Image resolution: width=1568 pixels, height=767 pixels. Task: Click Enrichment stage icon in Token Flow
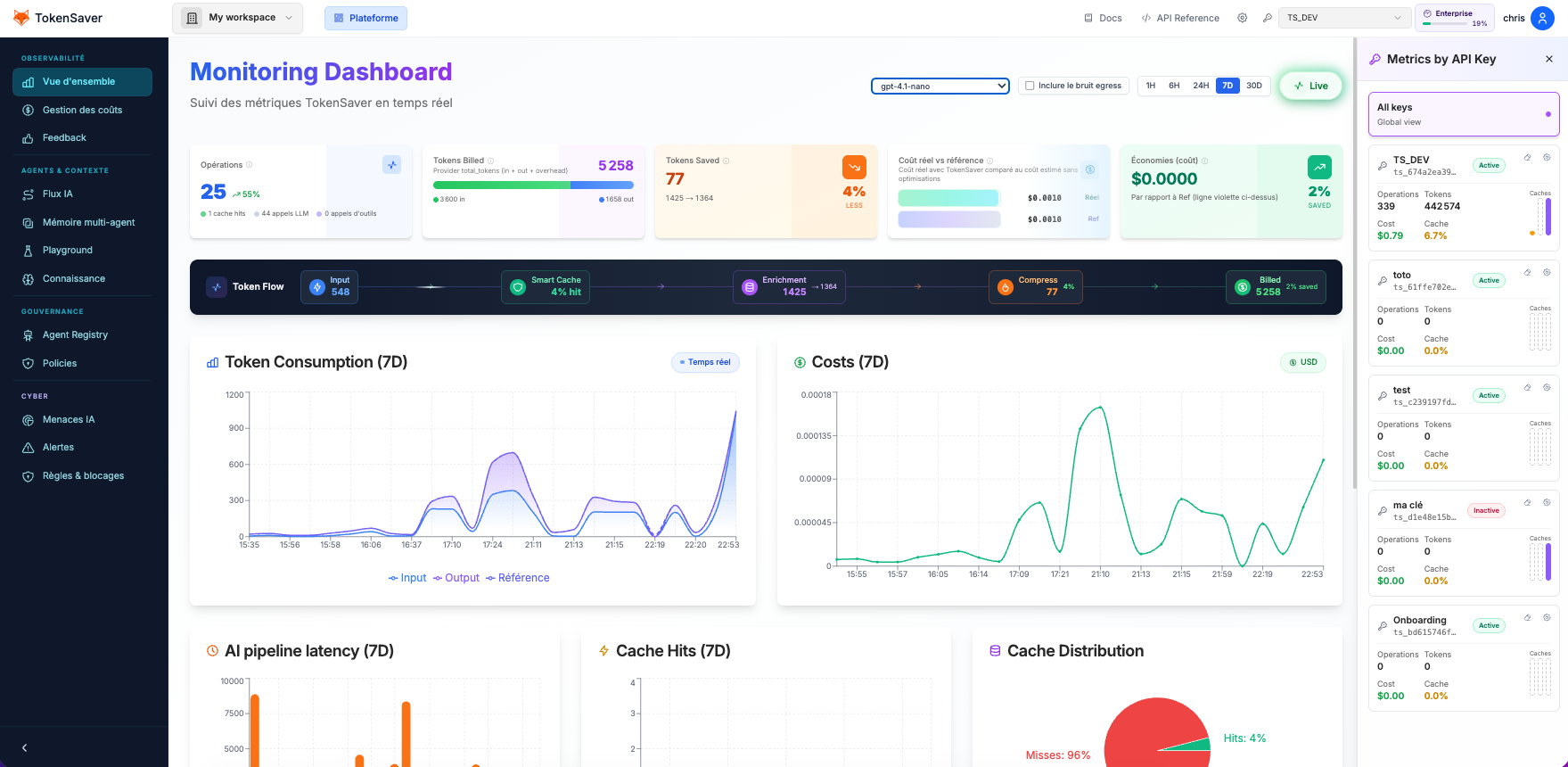[x=750, y=287]
